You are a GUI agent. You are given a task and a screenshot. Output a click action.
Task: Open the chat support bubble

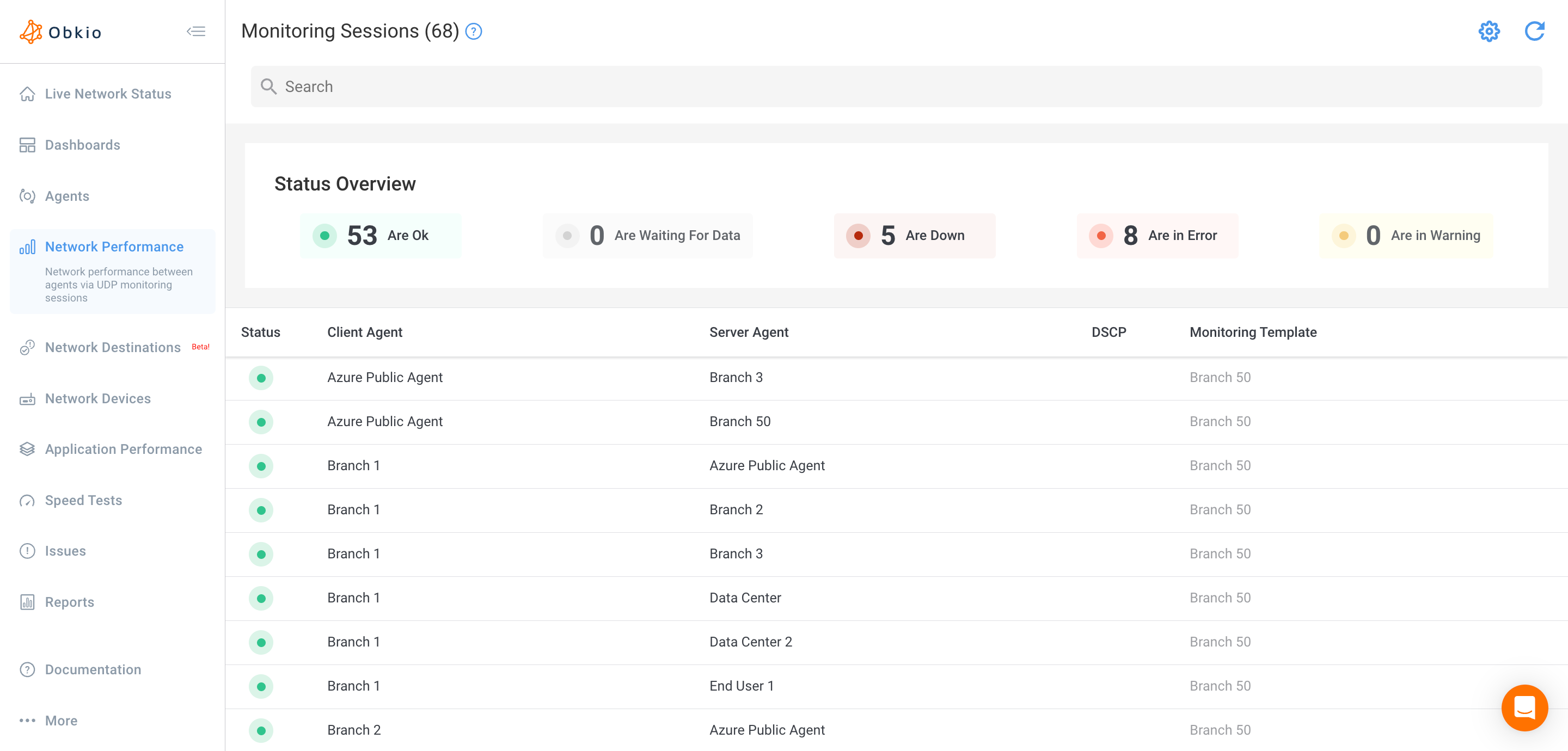[x=1525, y=708]
